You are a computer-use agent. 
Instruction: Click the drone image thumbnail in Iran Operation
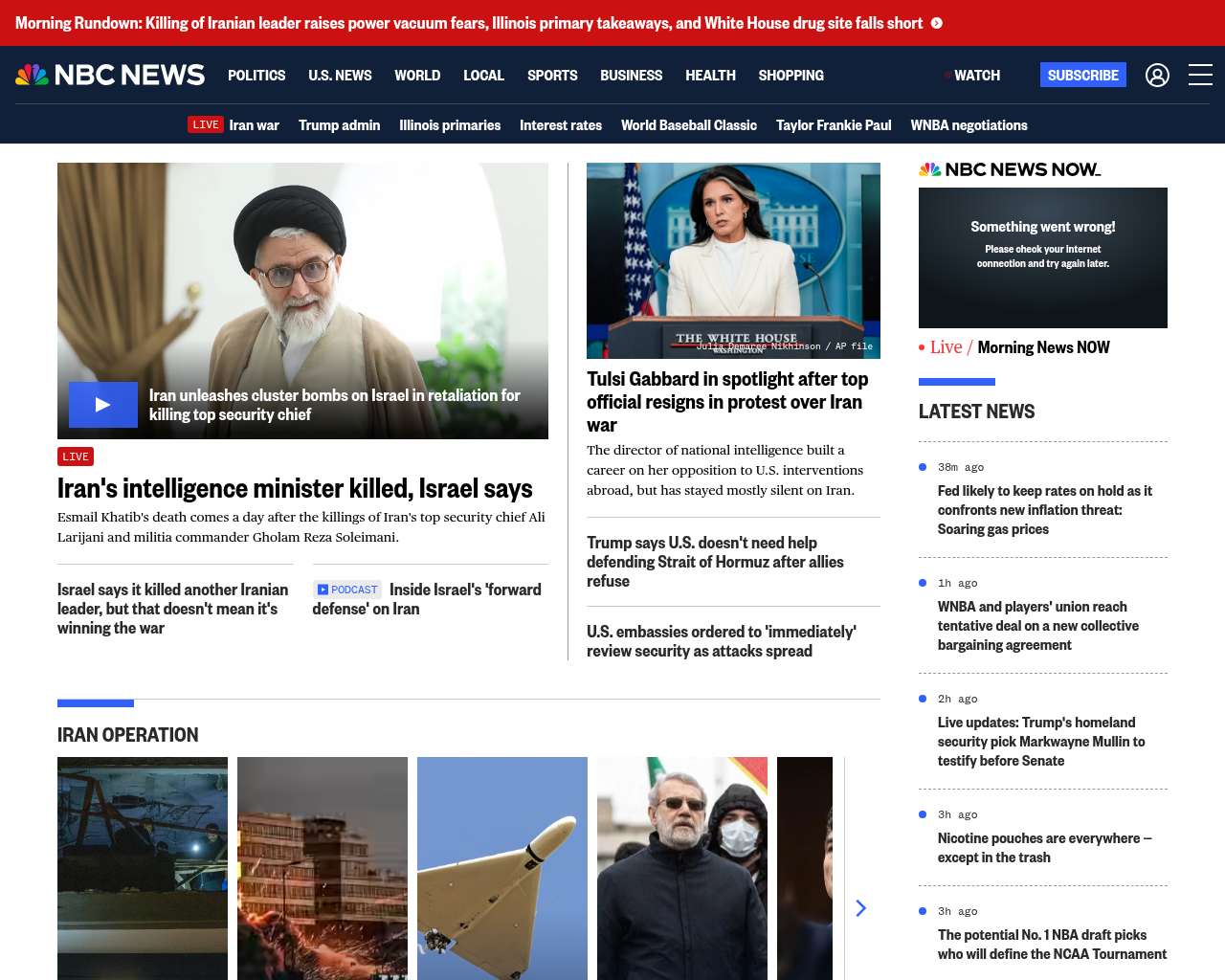[x=502, y=868]
